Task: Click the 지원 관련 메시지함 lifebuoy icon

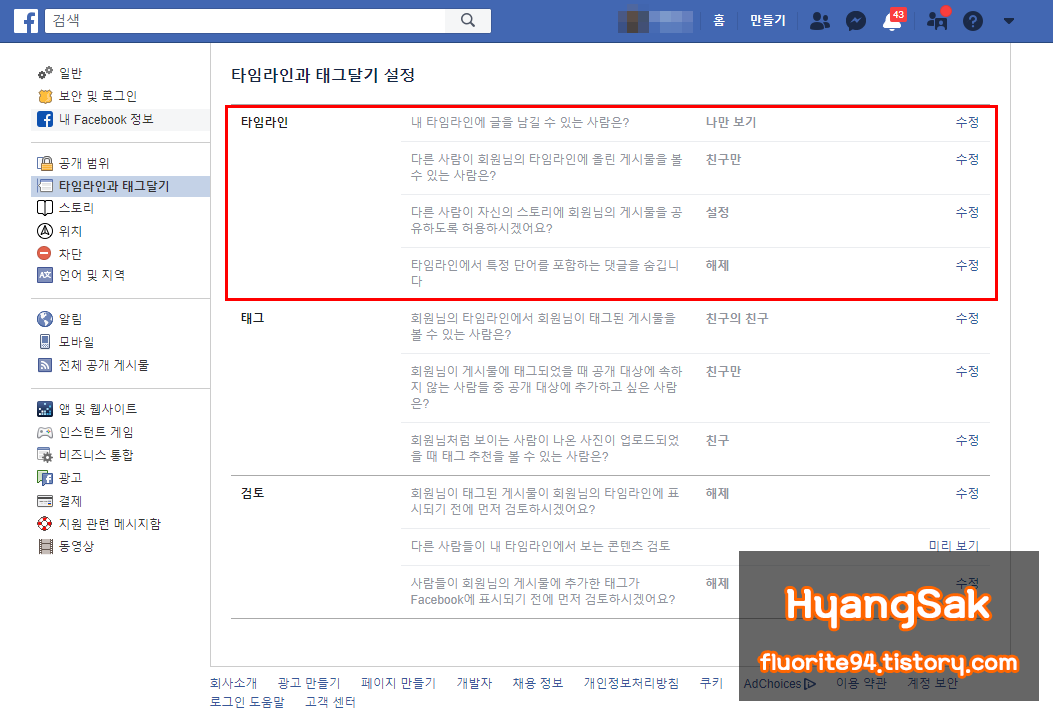Action: 45,523
